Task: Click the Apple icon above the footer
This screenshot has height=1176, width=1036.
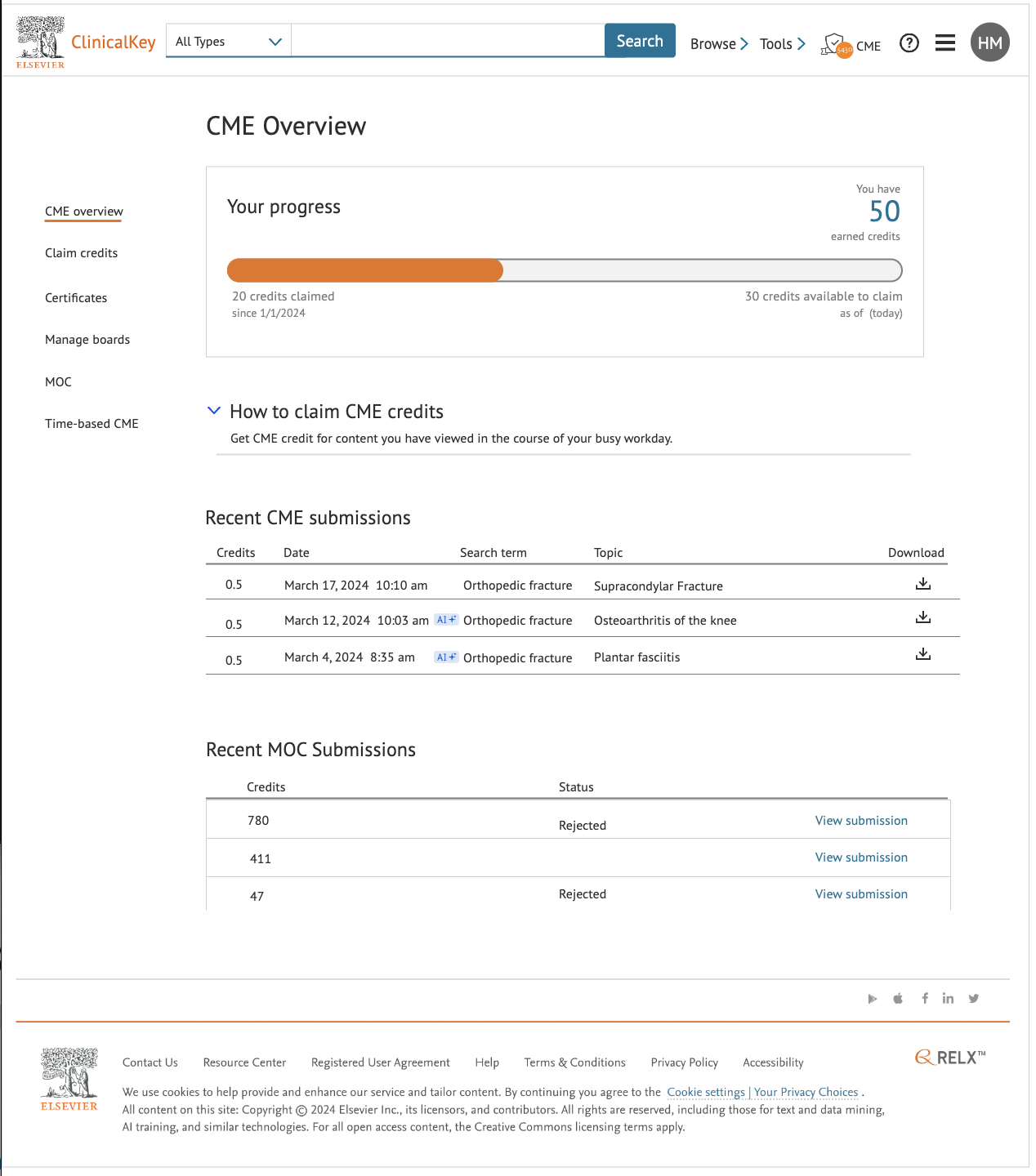Action: [x=898, y=998]
